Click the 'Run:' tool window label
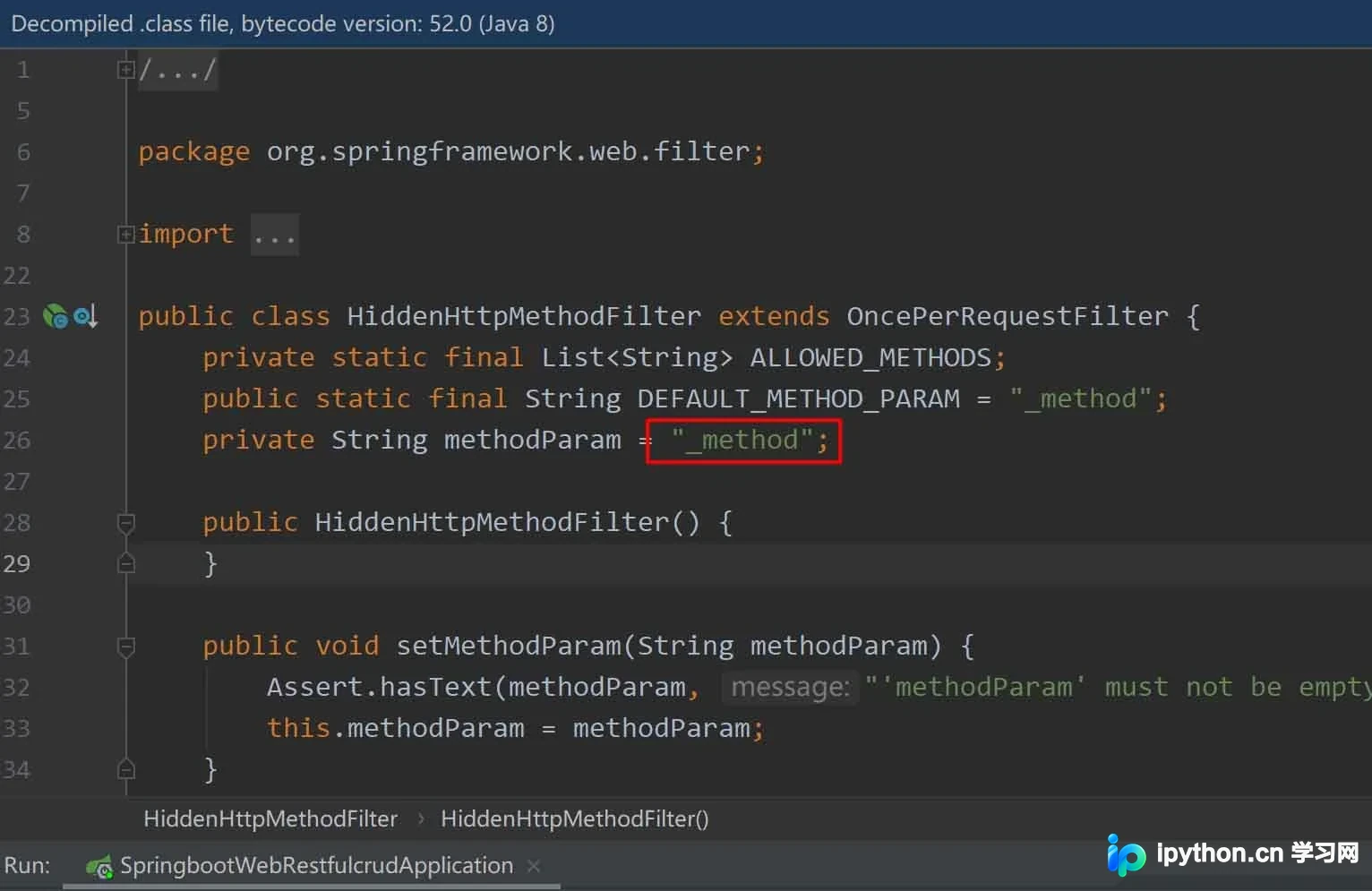Image resolution: width=1372 pixels, height=891 pixels. click(x=27, y=866)
